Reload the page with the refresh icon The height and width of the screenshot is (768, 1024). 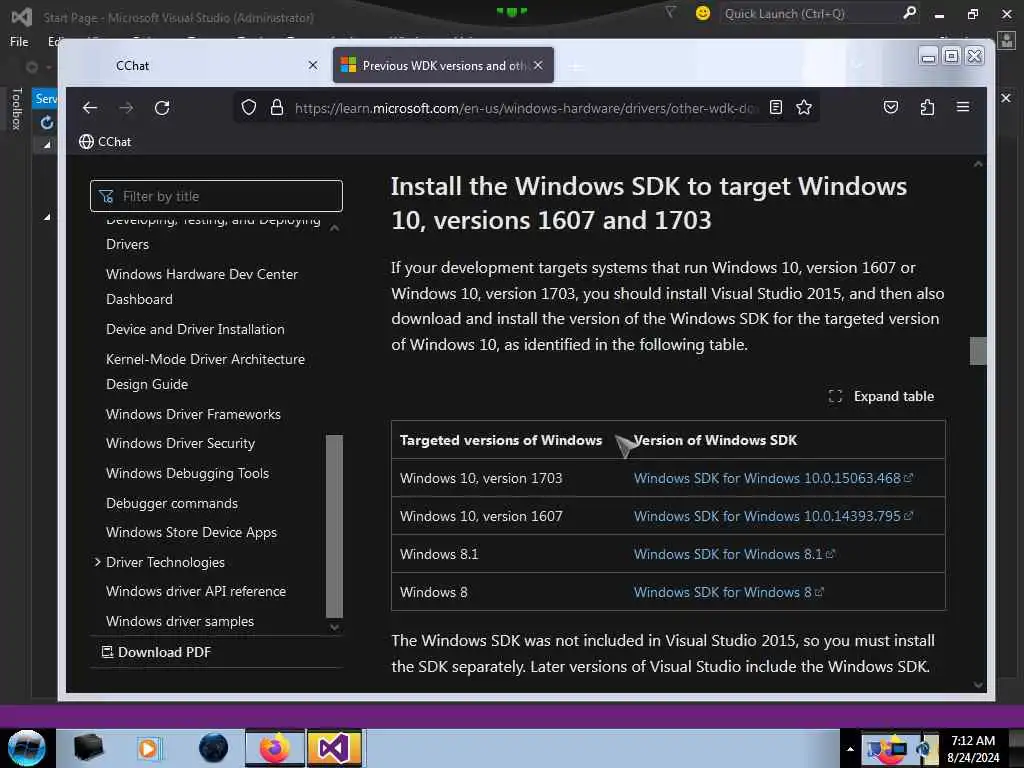pos(162,108)
